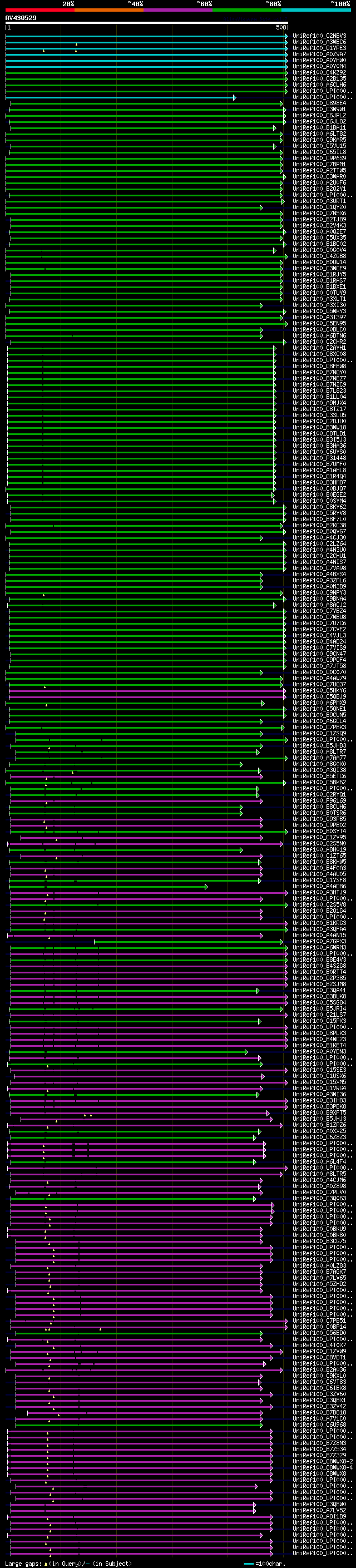The image size is (356, 1568).
Task: Open hit UniRef100_A3WEC6
Action: click(319, 42)
